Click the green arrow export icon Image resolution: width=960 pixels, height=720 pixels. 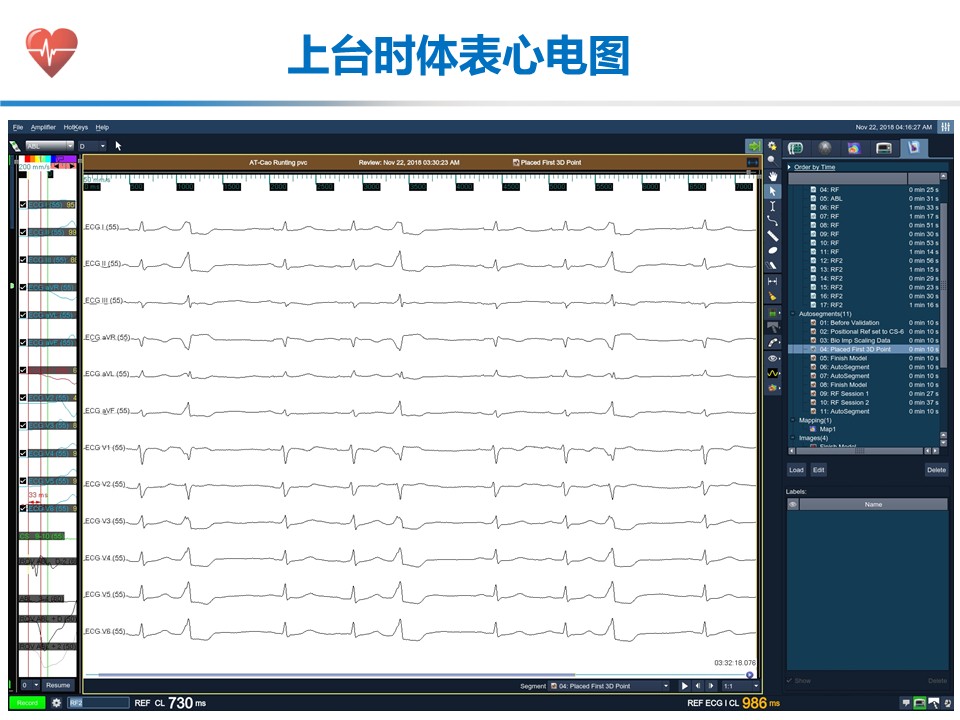[x=754, y=146]
